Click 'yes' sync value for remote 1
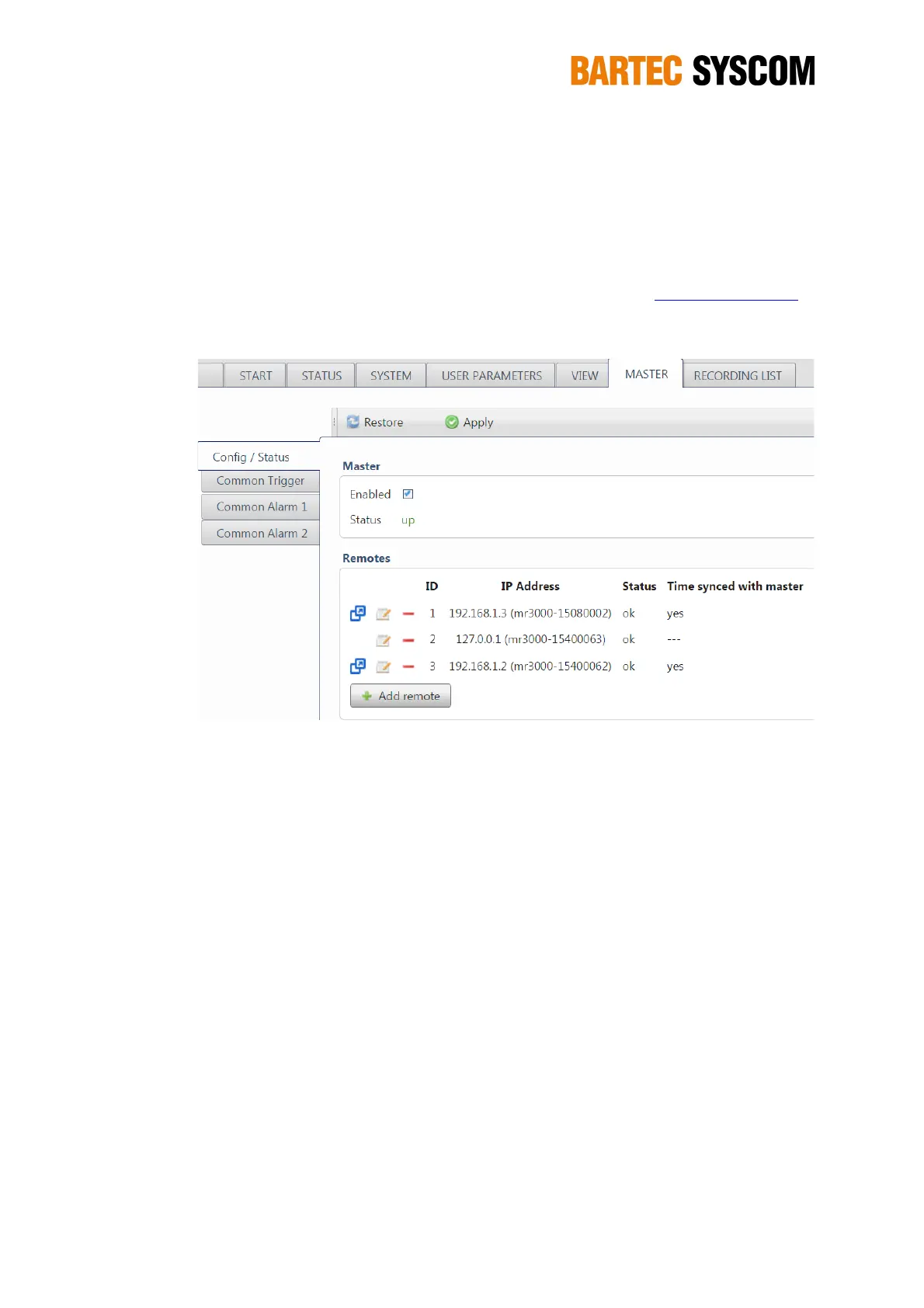This screenshot has width=924, height=1308. [676, 614]
